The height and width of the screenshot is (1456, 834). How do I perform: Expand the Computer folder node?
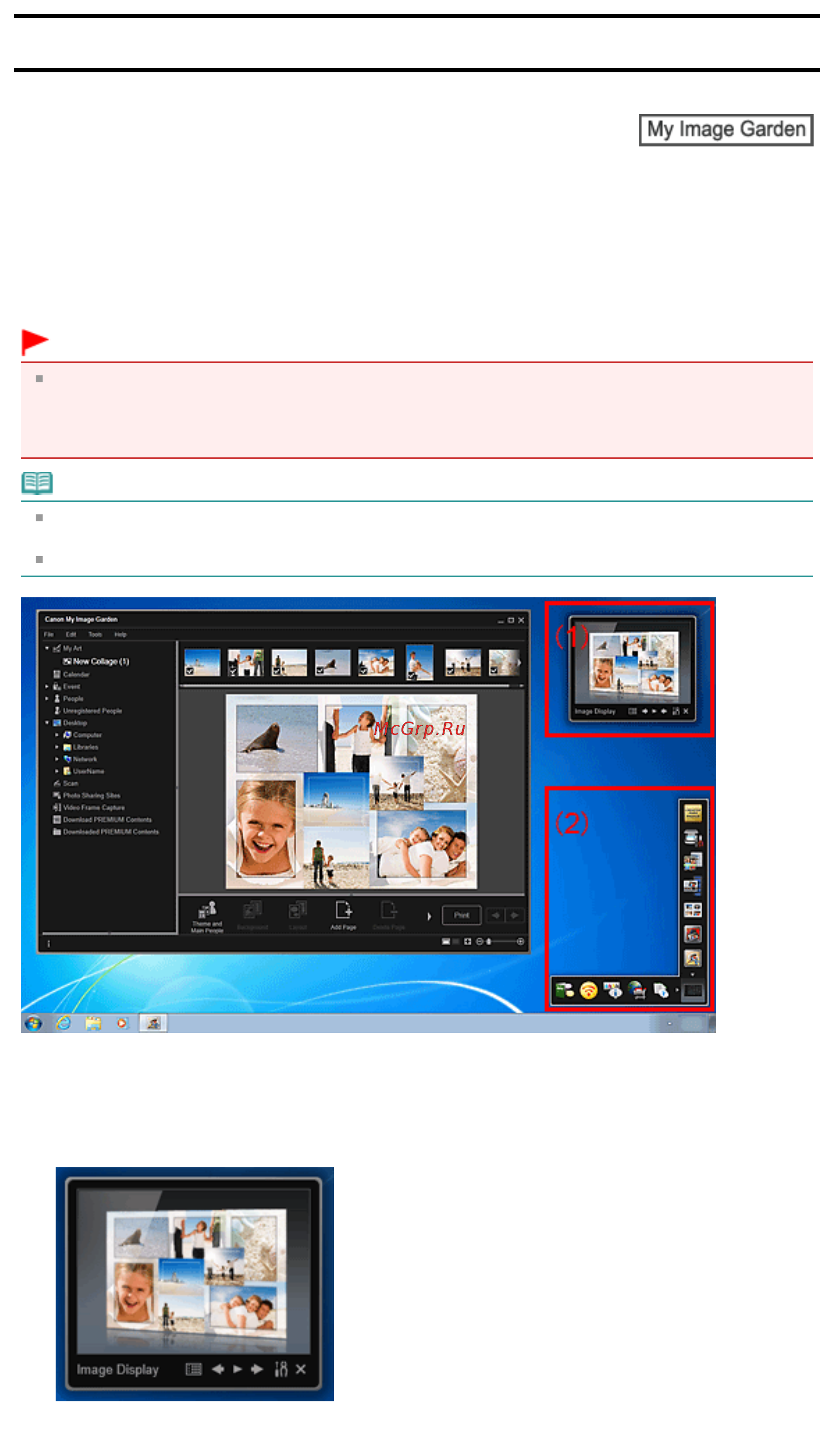(x=57, y=734)
